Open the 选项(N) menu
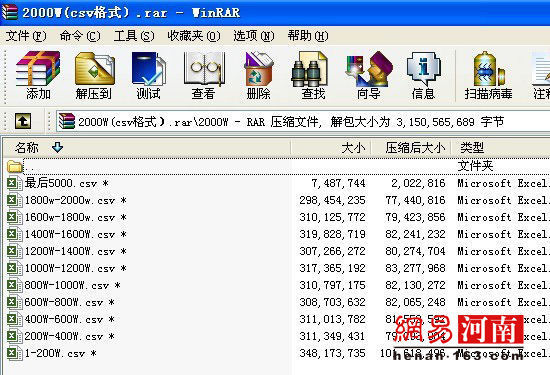550x375 pixels. pos(254,36)
